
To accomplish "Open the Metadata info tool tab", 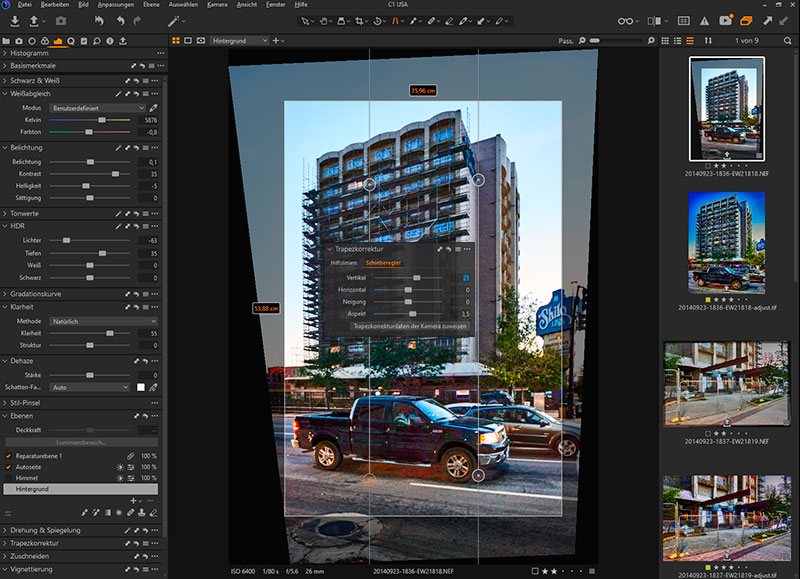I will tap(110, 41).
